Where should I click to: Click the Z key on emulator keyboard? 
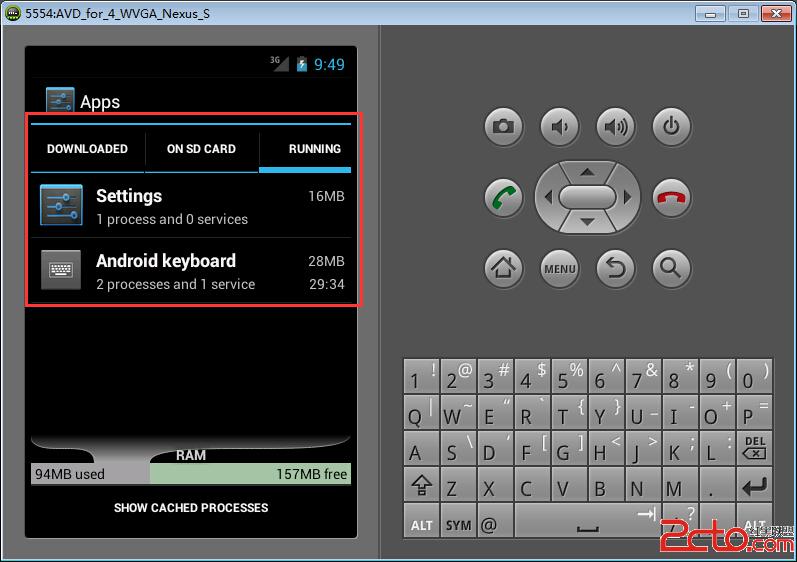coord(458,485)
